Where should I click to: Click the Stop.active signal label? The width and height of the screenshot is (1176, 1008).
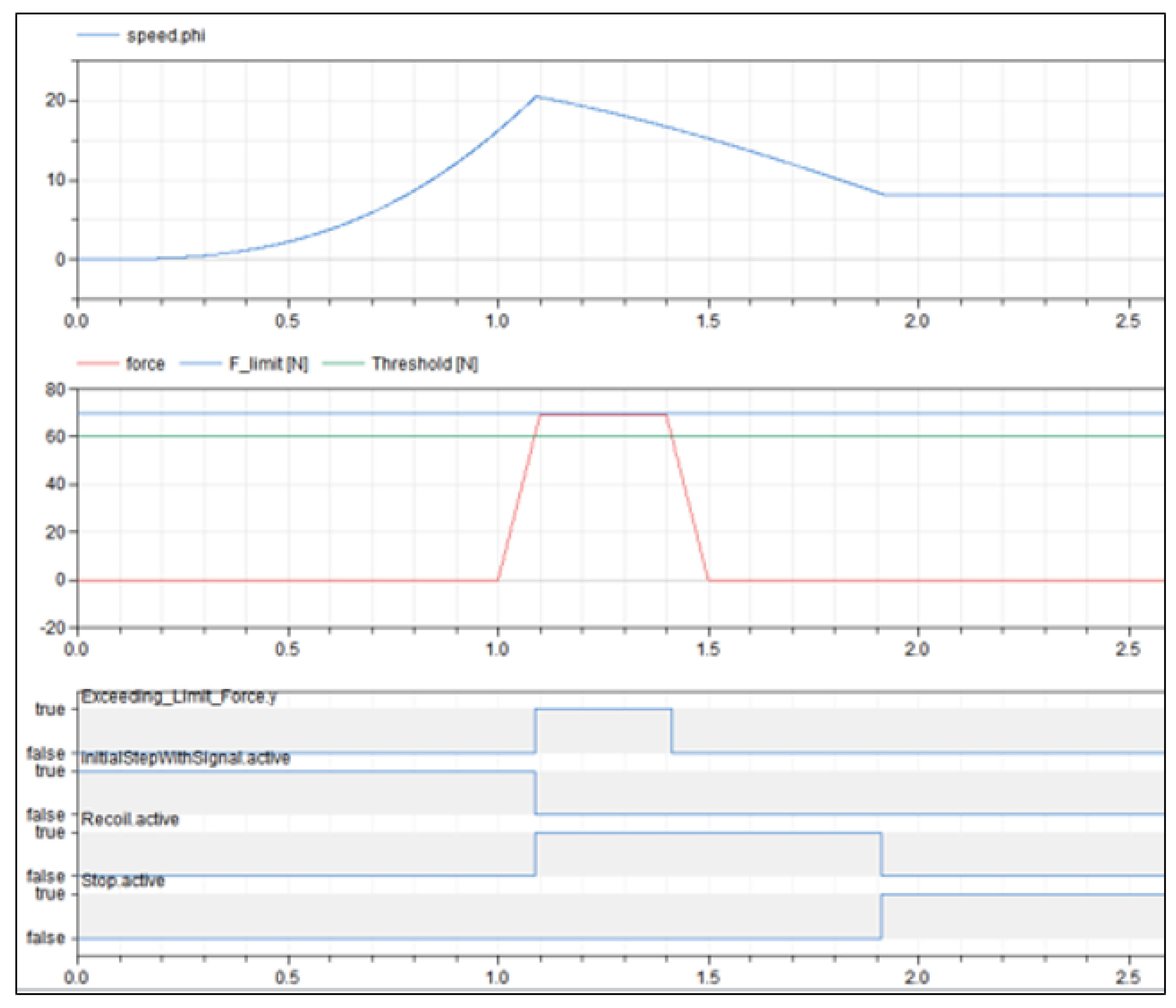pos(123,880)
